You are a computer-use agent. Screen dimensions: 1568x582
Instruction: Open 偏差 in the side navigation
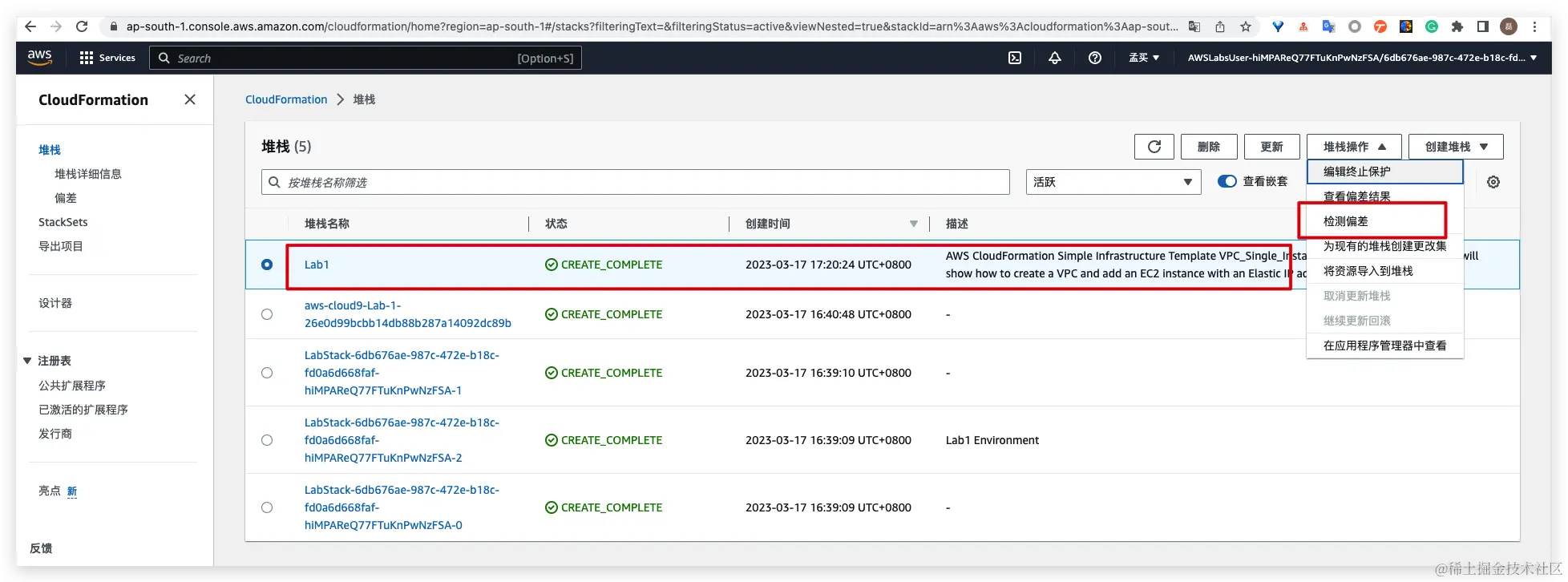coord(66,198)
